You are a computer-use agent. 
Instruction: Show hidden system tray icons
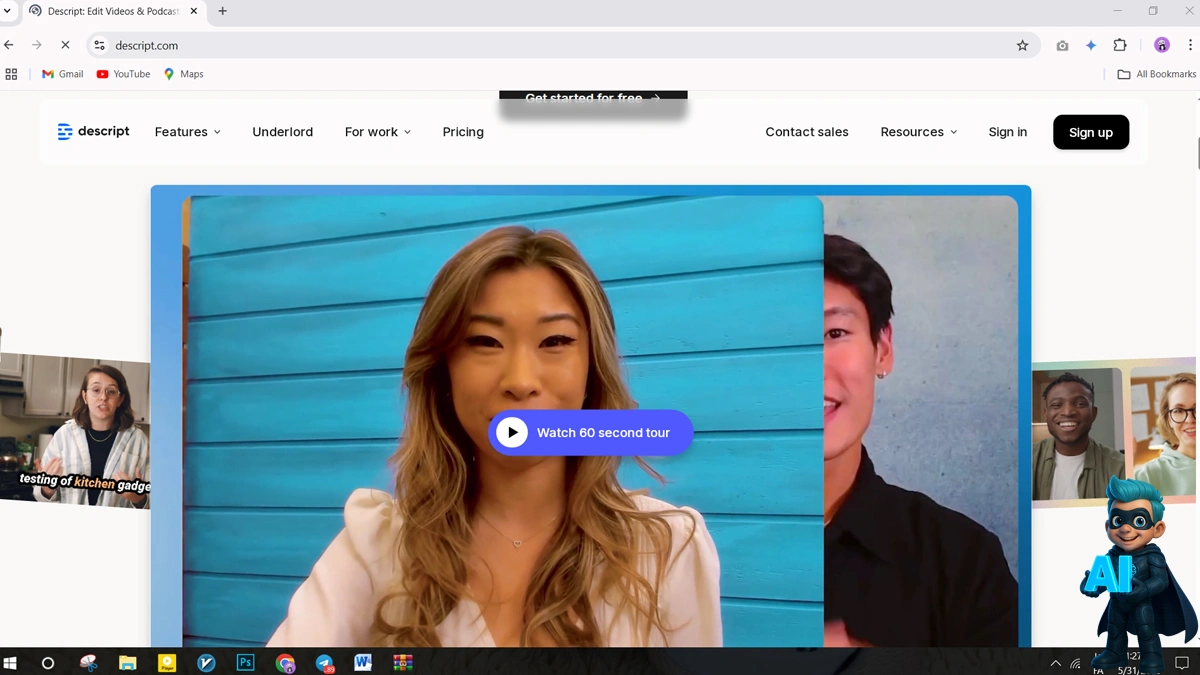pyautogui.click(x=1055, y=663)
